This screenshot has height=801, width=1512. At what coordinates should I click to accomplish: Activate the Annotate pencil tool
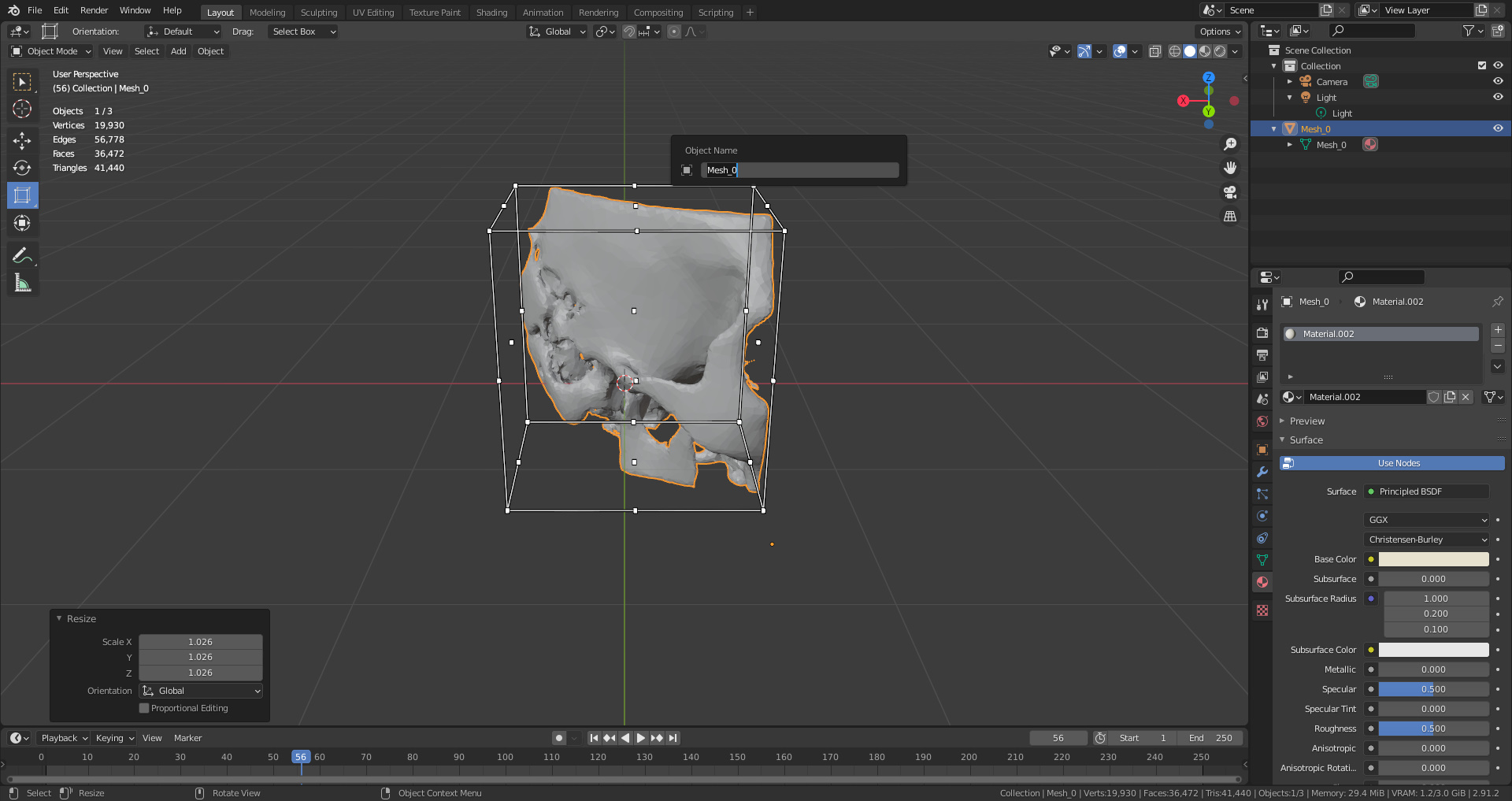click(22, 255)
